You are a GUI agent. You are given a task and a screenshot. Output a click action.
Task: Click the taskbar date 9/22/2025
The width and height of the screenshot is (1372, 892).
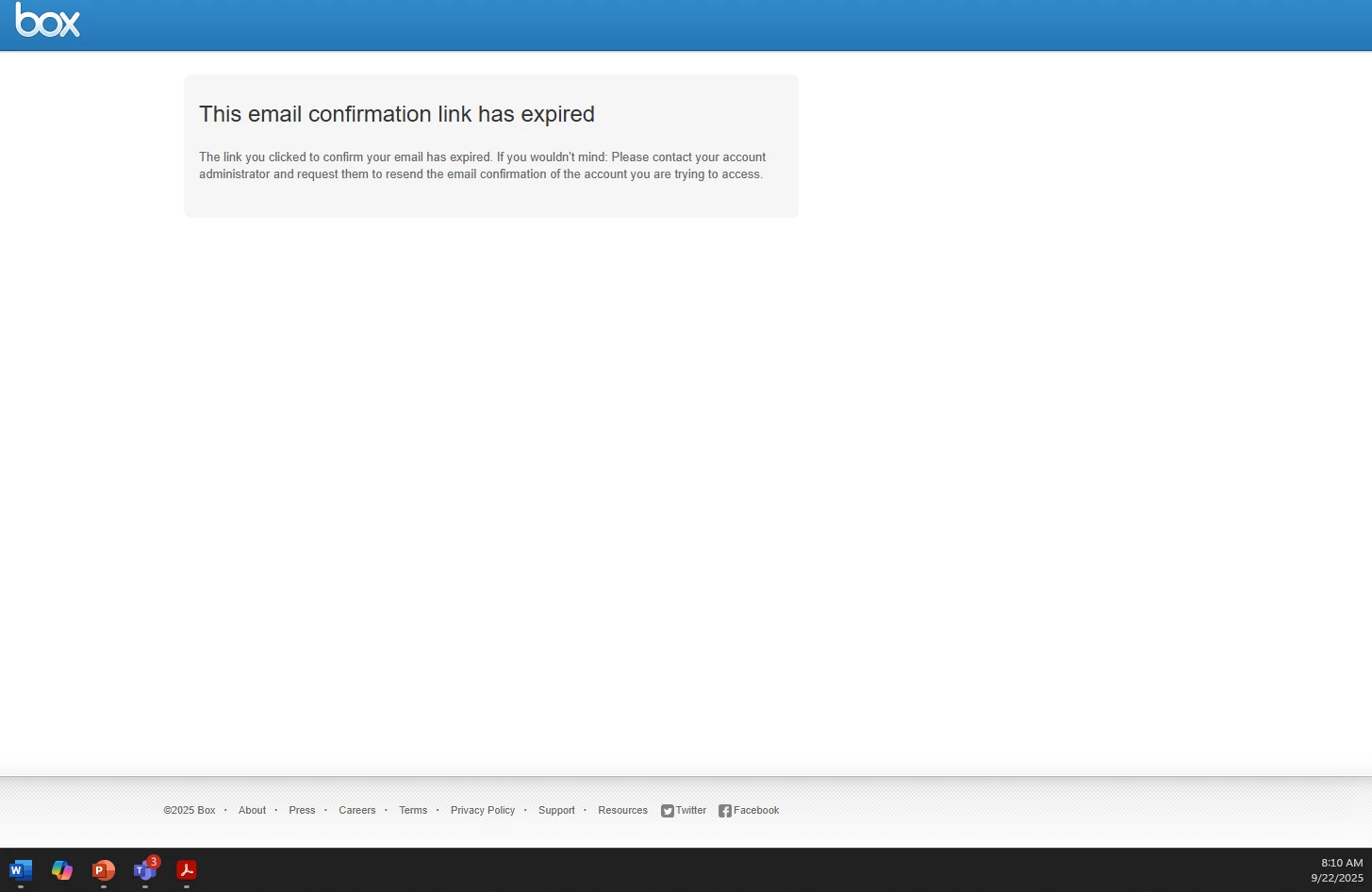coord(1337,878)
